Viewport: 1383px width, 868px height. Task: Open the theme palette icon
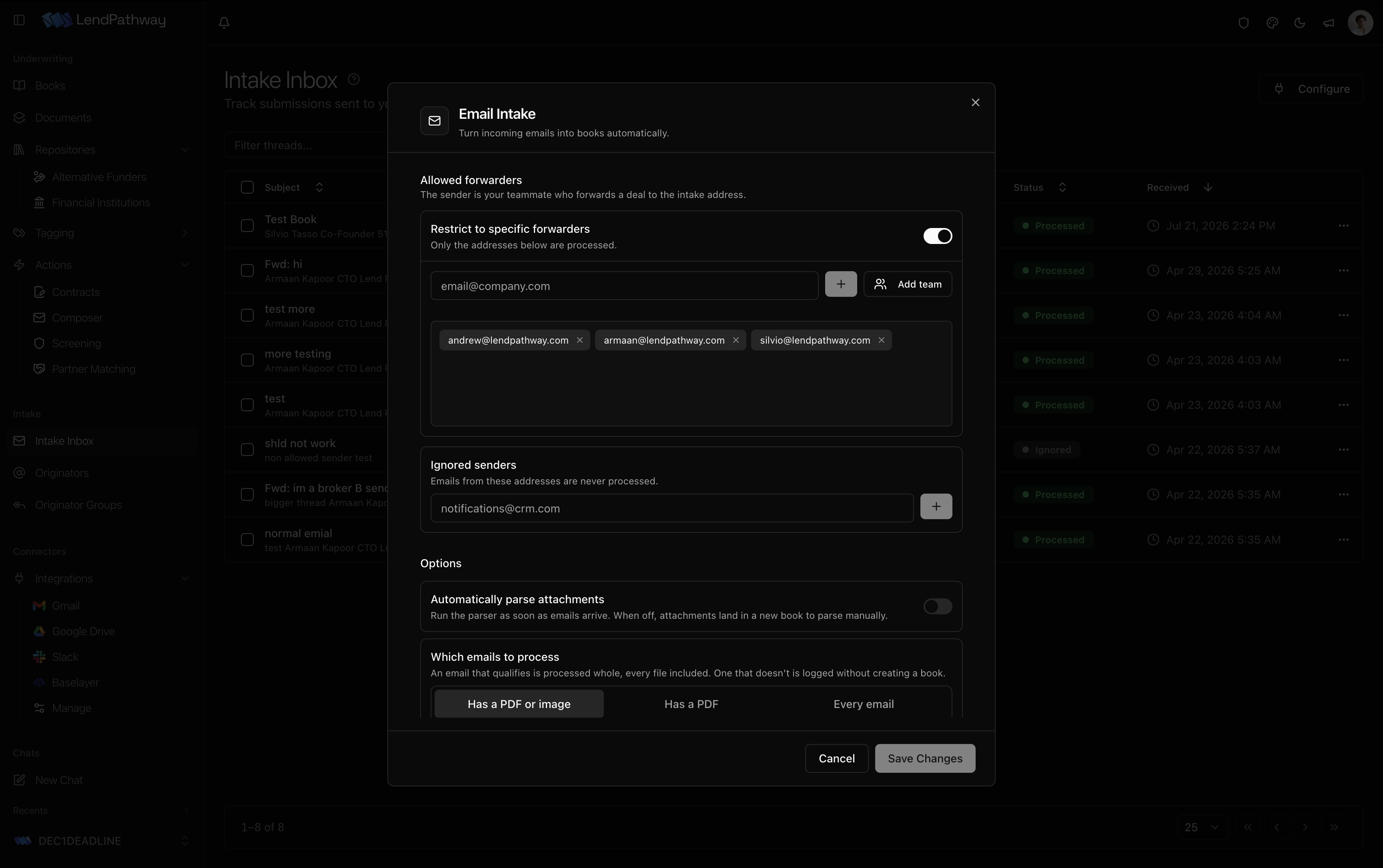1272,23
